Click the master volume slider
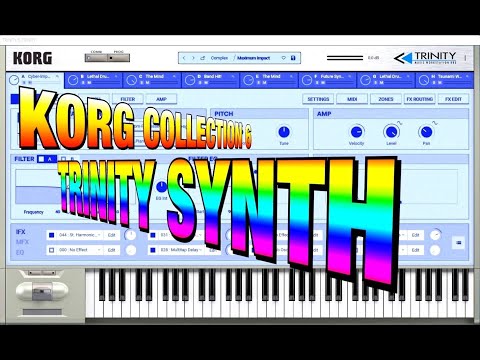480x360 pixels. coord(345,58)
